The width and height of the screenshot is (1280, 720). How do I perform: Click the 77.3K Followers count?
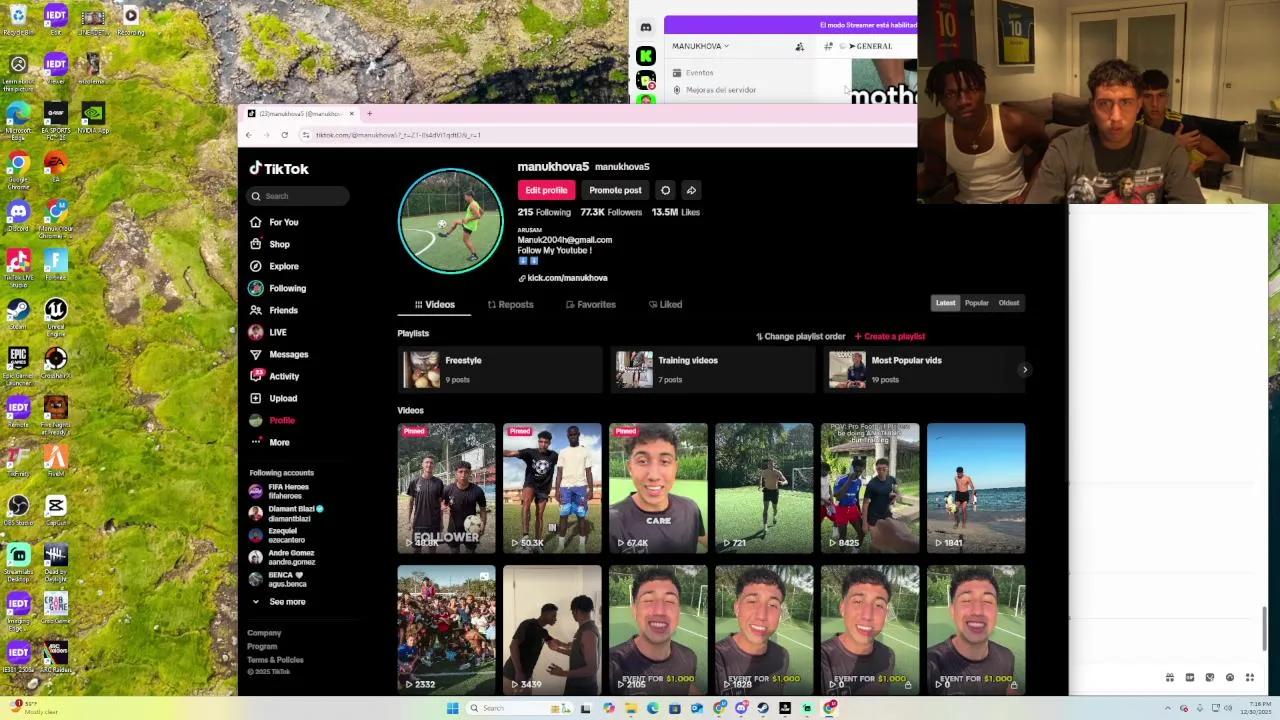pyautogui.click(x=611, y=212)
